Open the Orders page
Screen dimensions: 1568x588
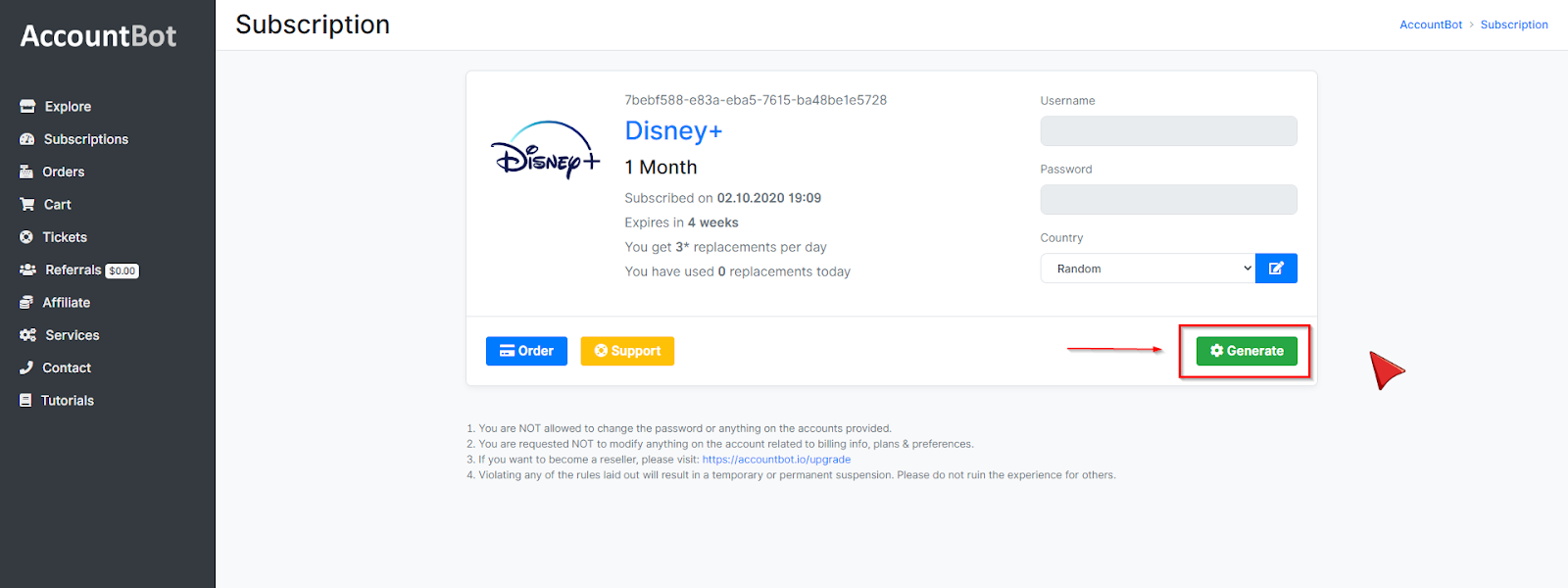click(x=64, y=171)
